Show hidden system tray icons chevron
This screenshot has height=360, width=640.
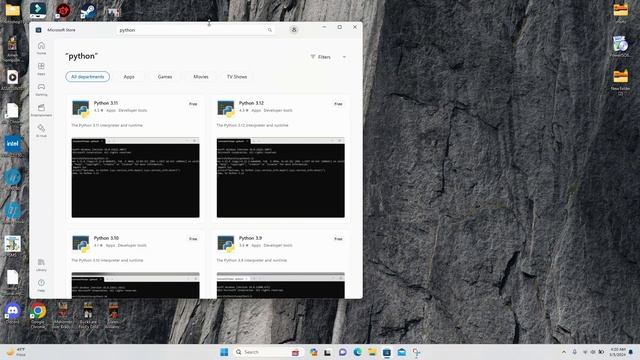[564, 352]
